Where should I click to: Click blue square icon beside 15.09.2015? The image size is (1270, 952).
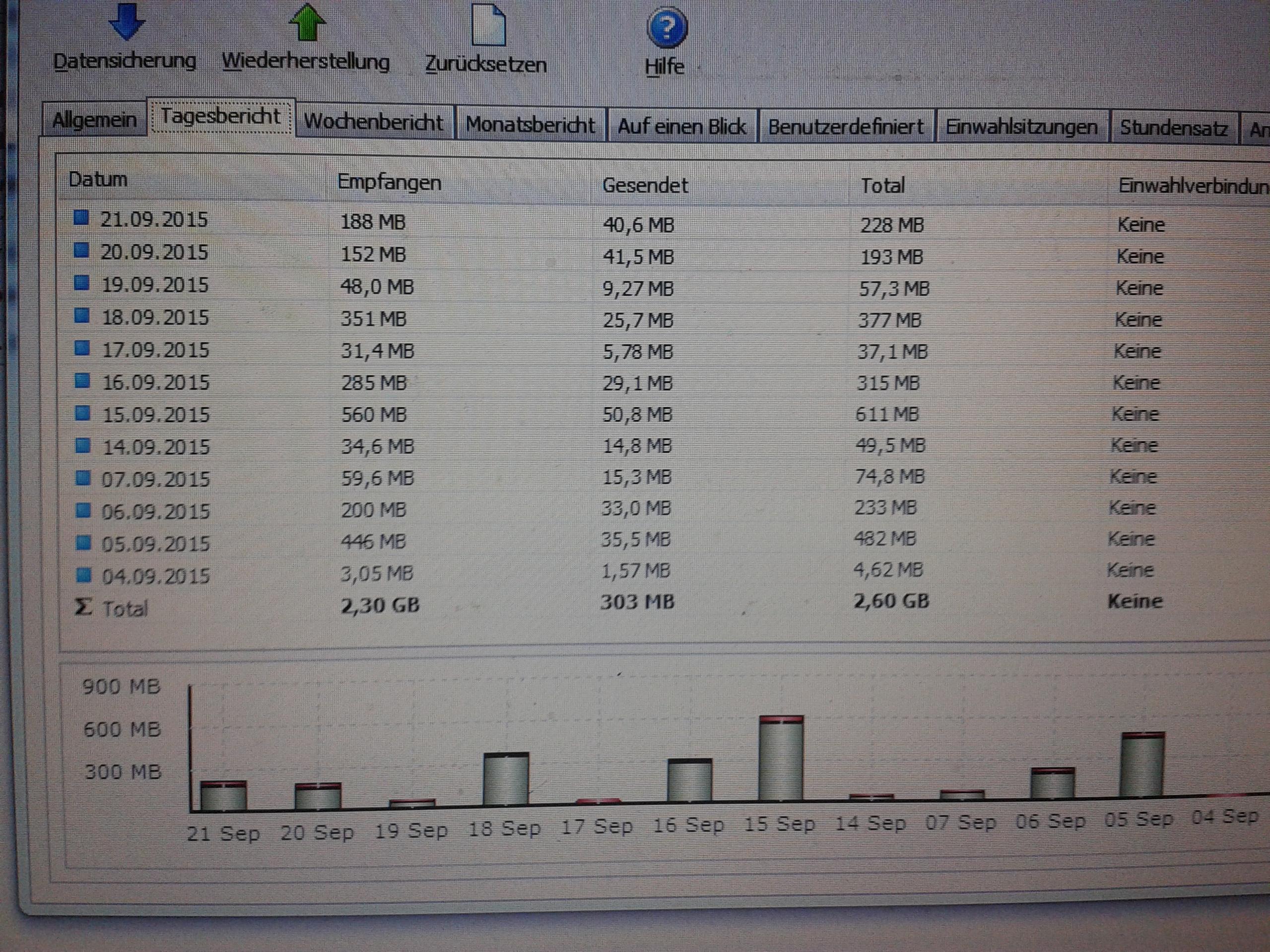point(83,413)
